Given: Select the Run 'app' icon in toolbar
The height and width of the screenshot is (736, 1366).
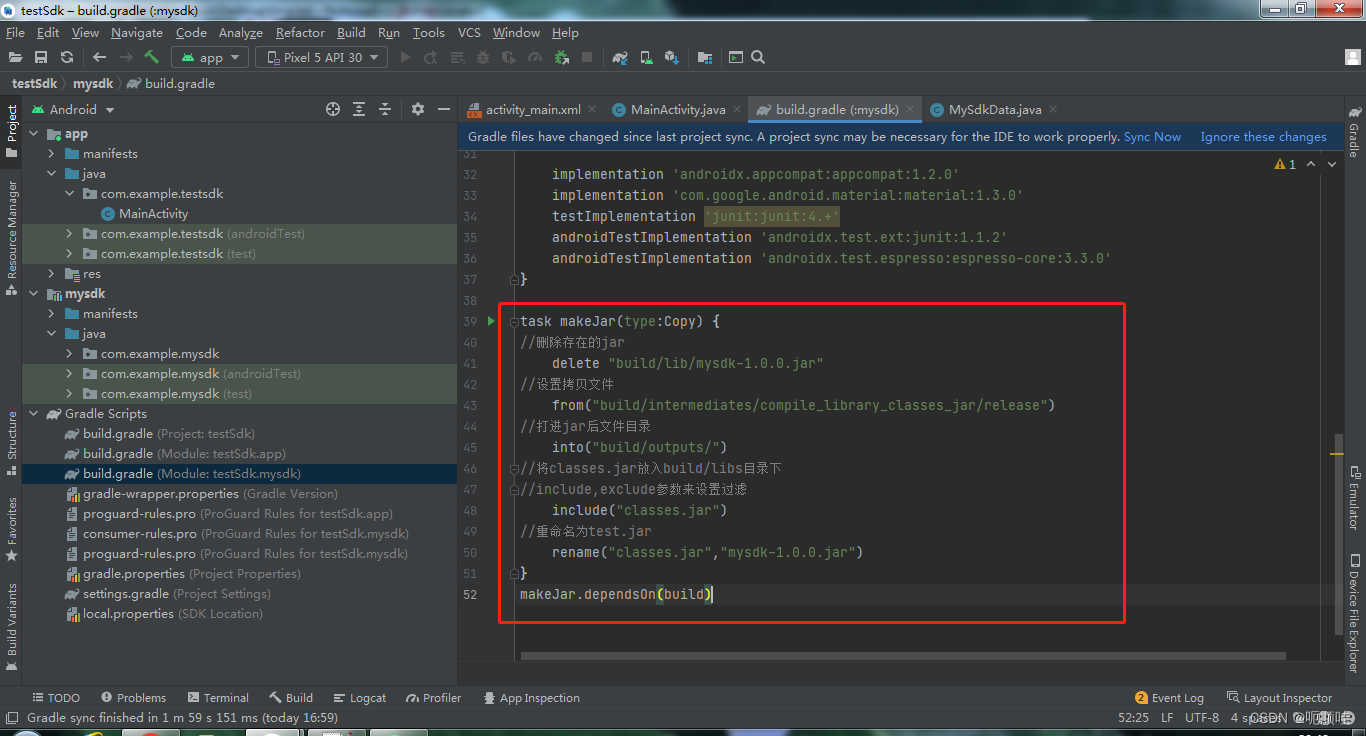Looking at the screenshot, I should pos(404,57).
